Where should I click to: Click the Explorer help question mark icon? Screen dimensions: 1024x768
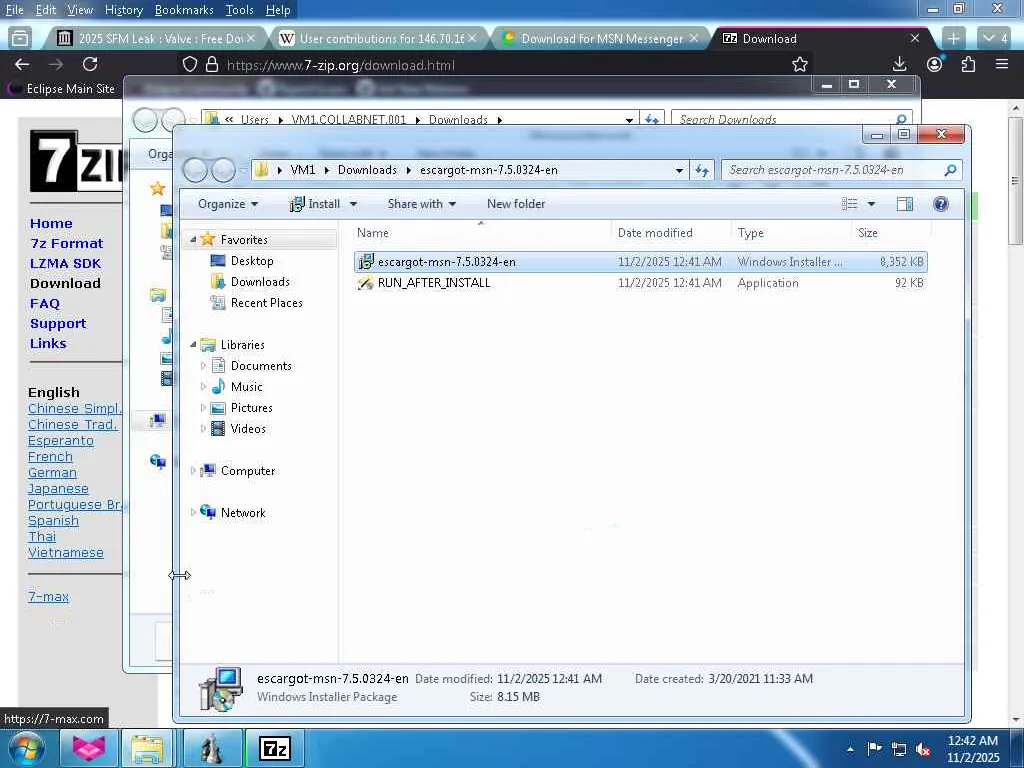click(940, 204)
